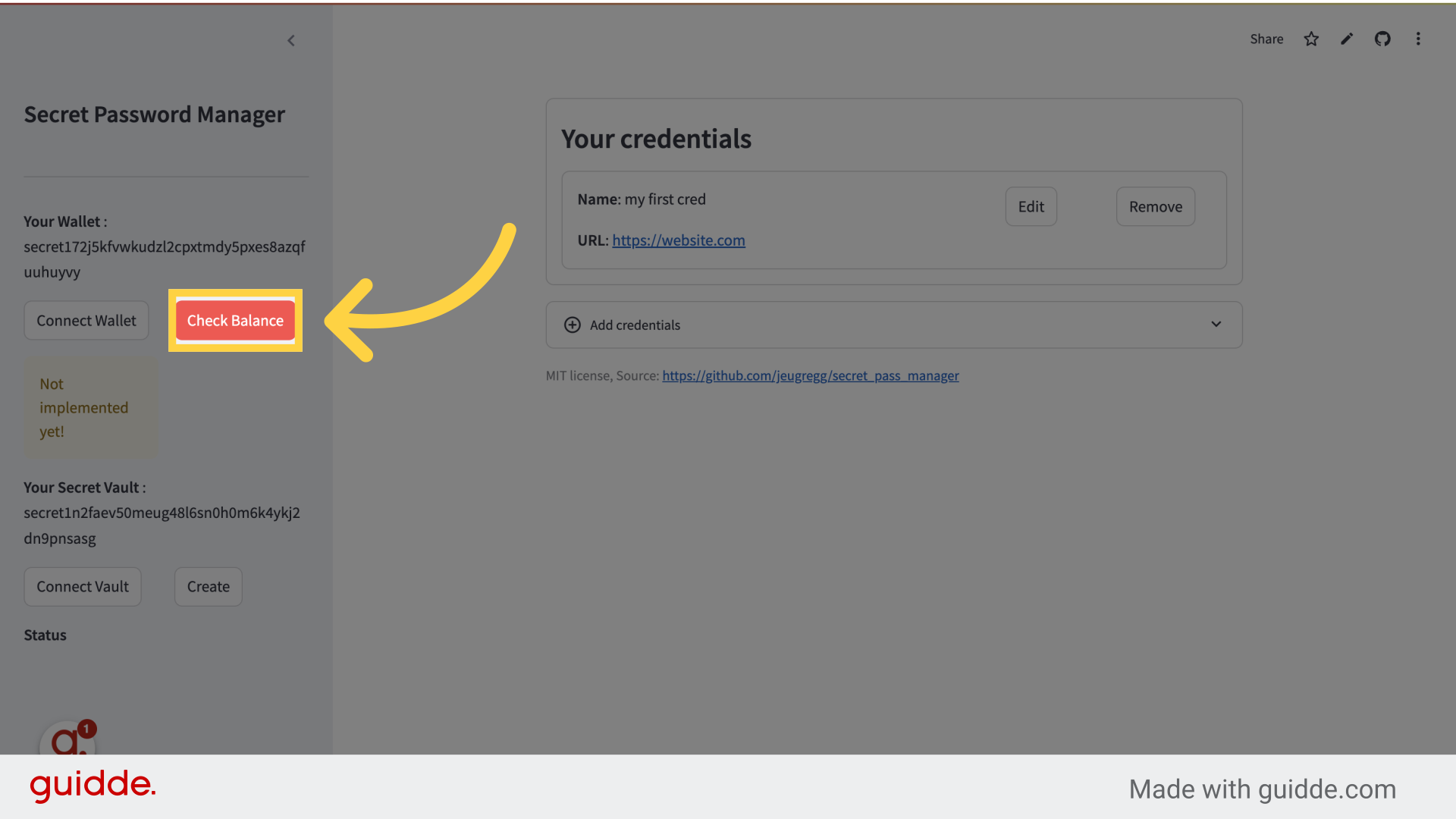The width and height of the screenshot is (1456, 819).
Task: Click Connect Vault button
Action: point(82,586)
